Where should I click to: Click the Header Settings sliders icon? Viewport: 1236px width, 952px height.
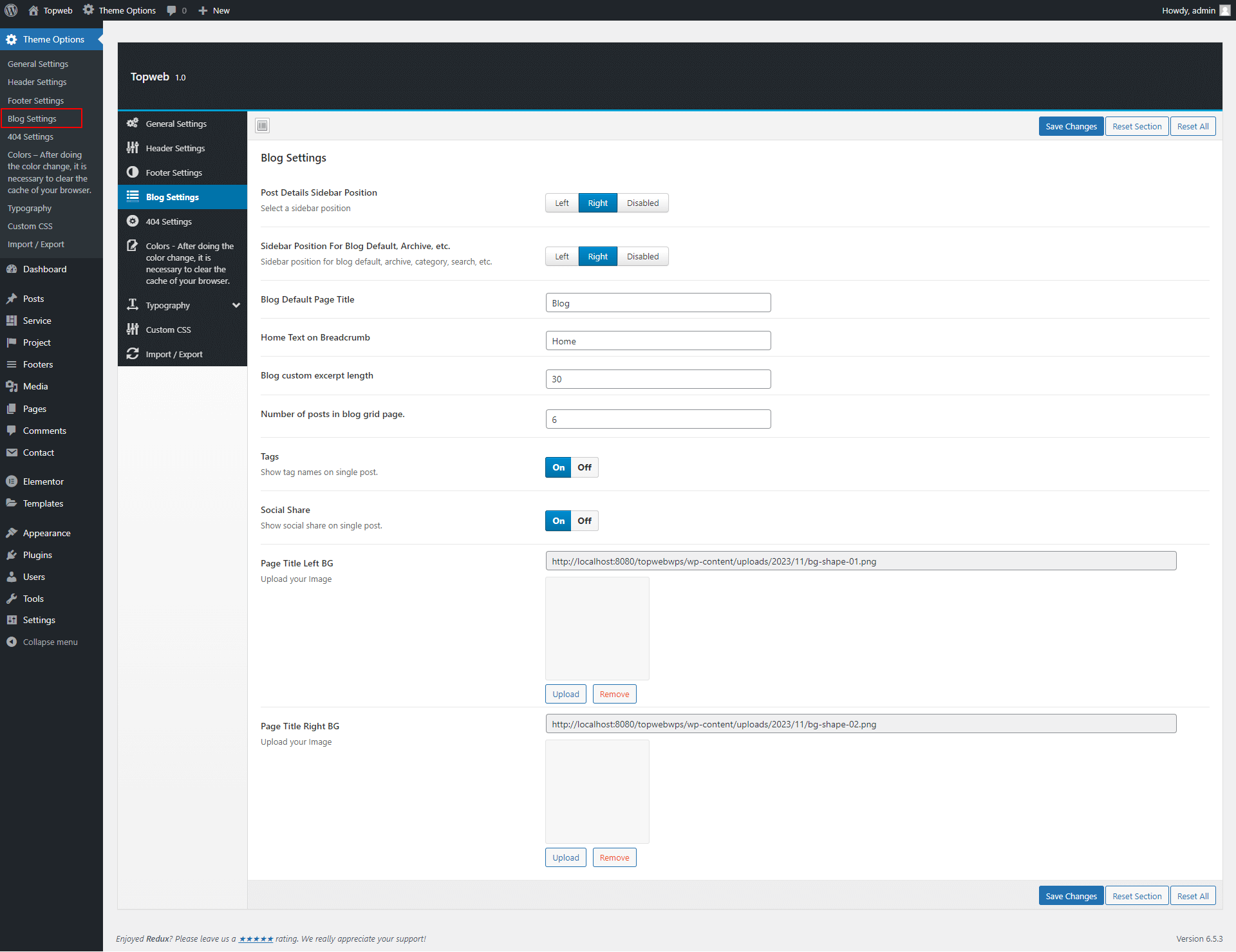click(x=133, y=147)
